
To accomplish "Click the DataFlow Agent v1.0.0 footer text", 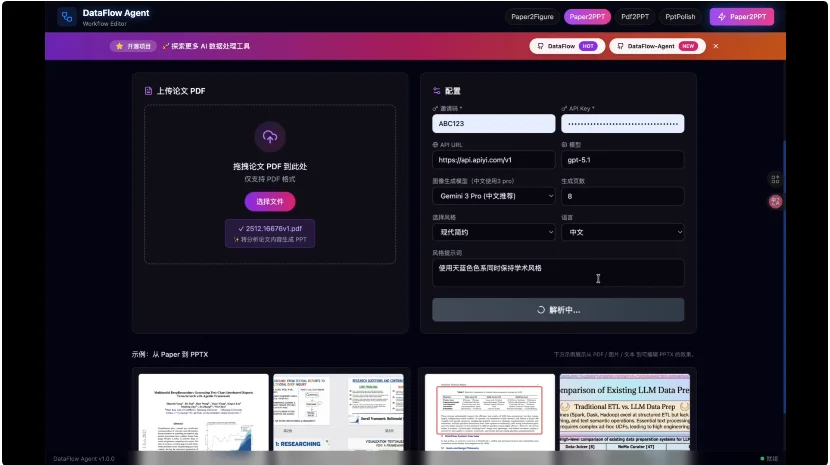I will pyautogui.click(x=84, y=459).
